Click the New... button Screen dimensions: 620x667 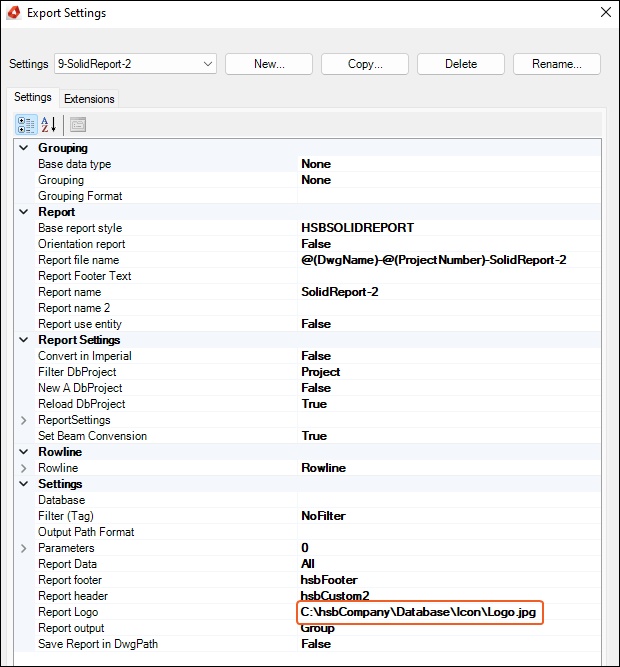tap(269, 64)
